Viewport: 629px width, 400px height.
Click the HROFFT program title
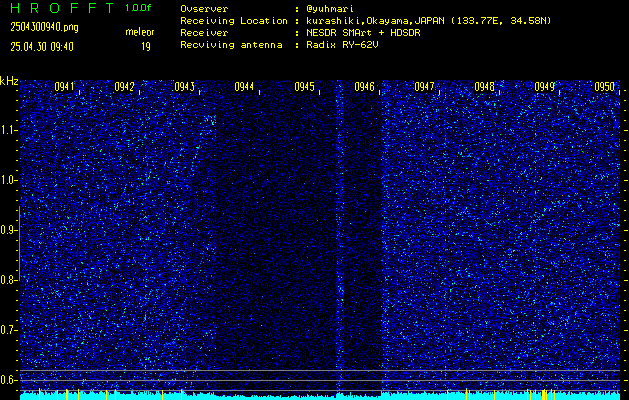(x=62, y=8)
